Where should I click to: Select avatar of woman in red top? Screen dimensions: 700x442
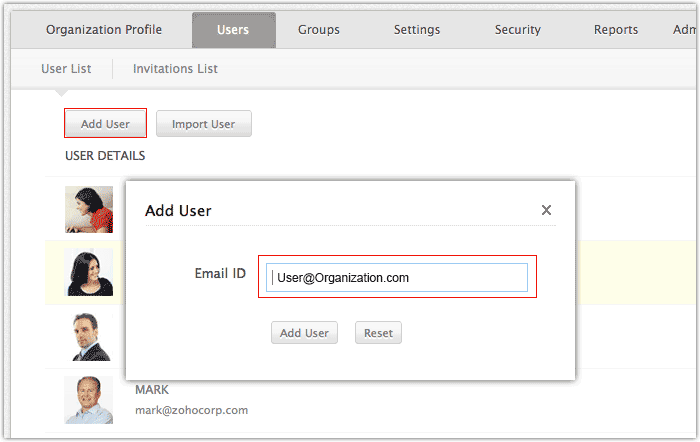[x=89, y=210]
